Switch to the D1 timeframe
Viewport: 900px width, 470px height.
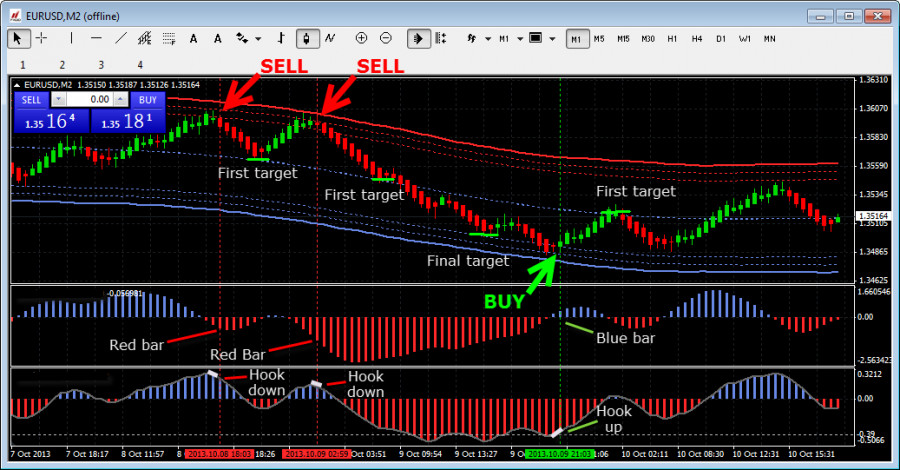coord(721,39)
